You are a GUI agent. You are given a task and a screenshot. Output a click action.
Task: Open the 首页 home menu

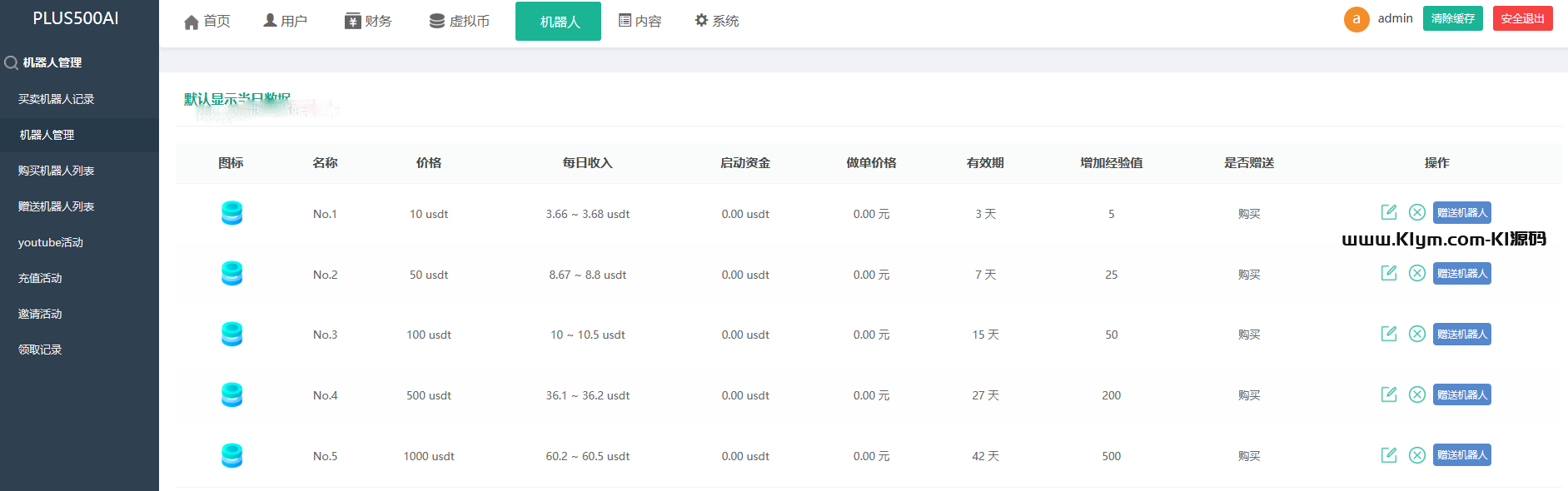(x=207, y=21)
